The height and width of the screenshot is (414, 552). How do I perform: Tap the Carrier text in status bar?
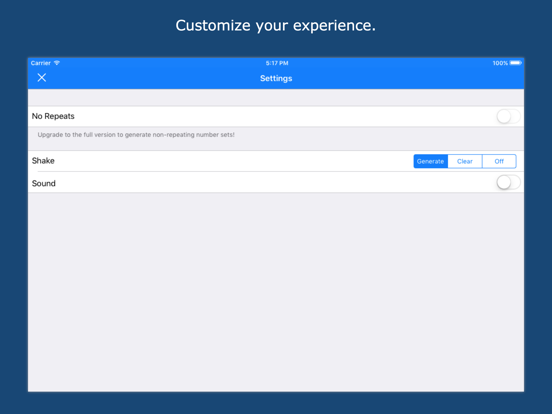pyautogui.click(x=40, y=63)
